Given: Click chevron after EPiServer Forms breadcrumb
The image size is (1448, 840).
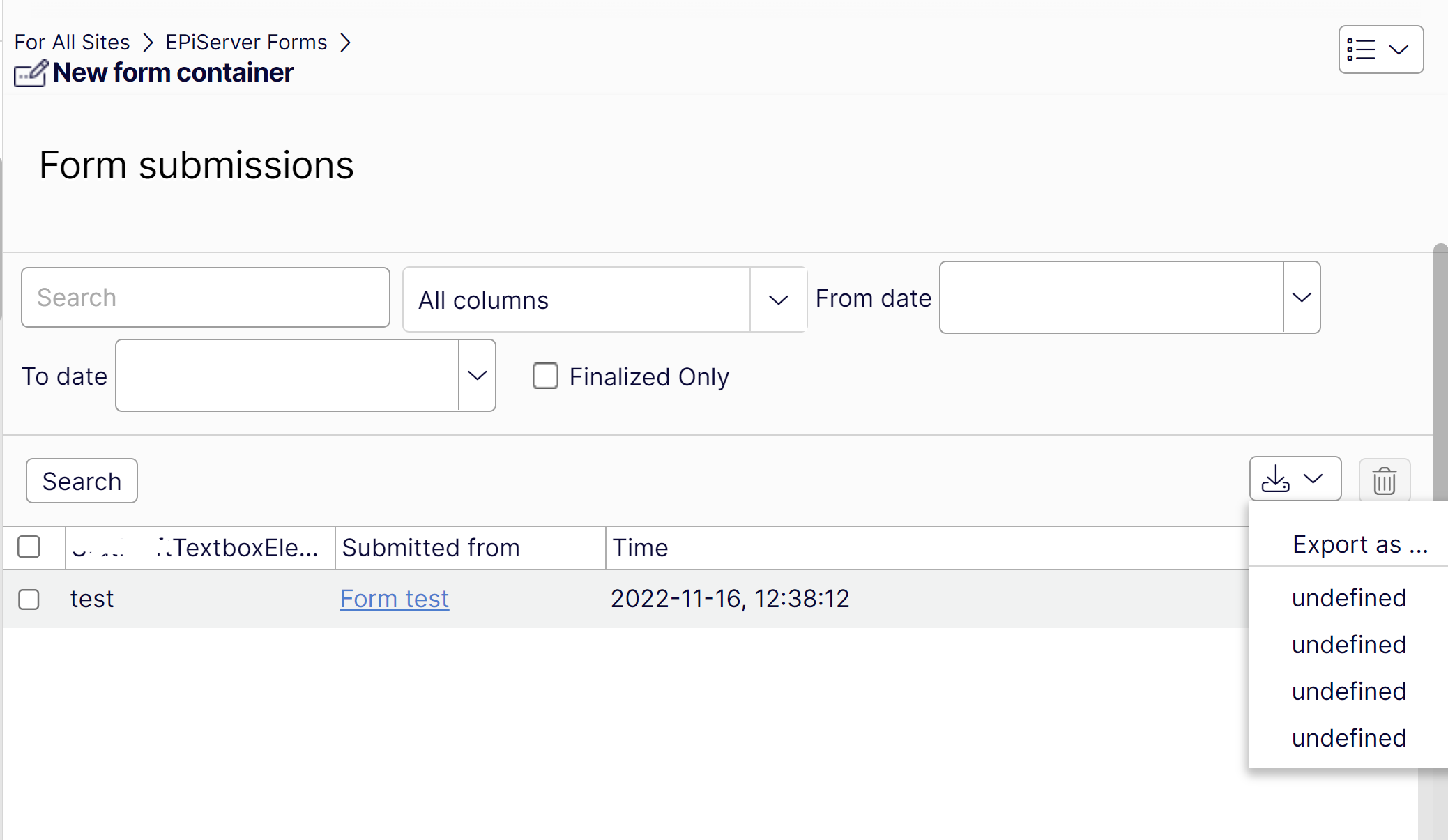Looking at the screenshot, I should [345, 43].
